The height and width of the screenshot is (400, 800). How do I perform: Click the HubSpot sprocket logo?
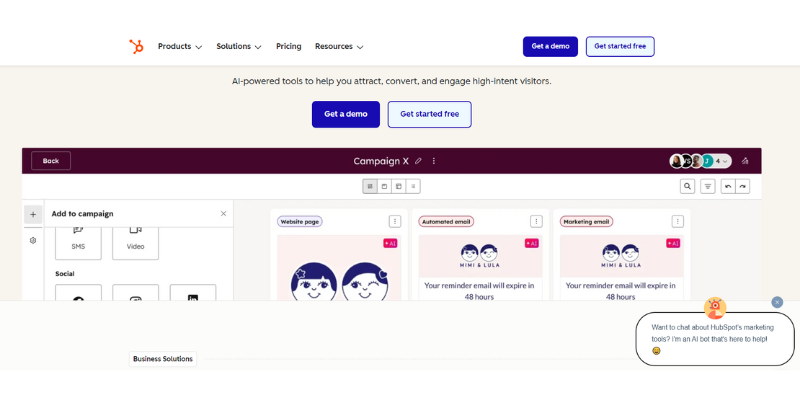tap(136, 46)
